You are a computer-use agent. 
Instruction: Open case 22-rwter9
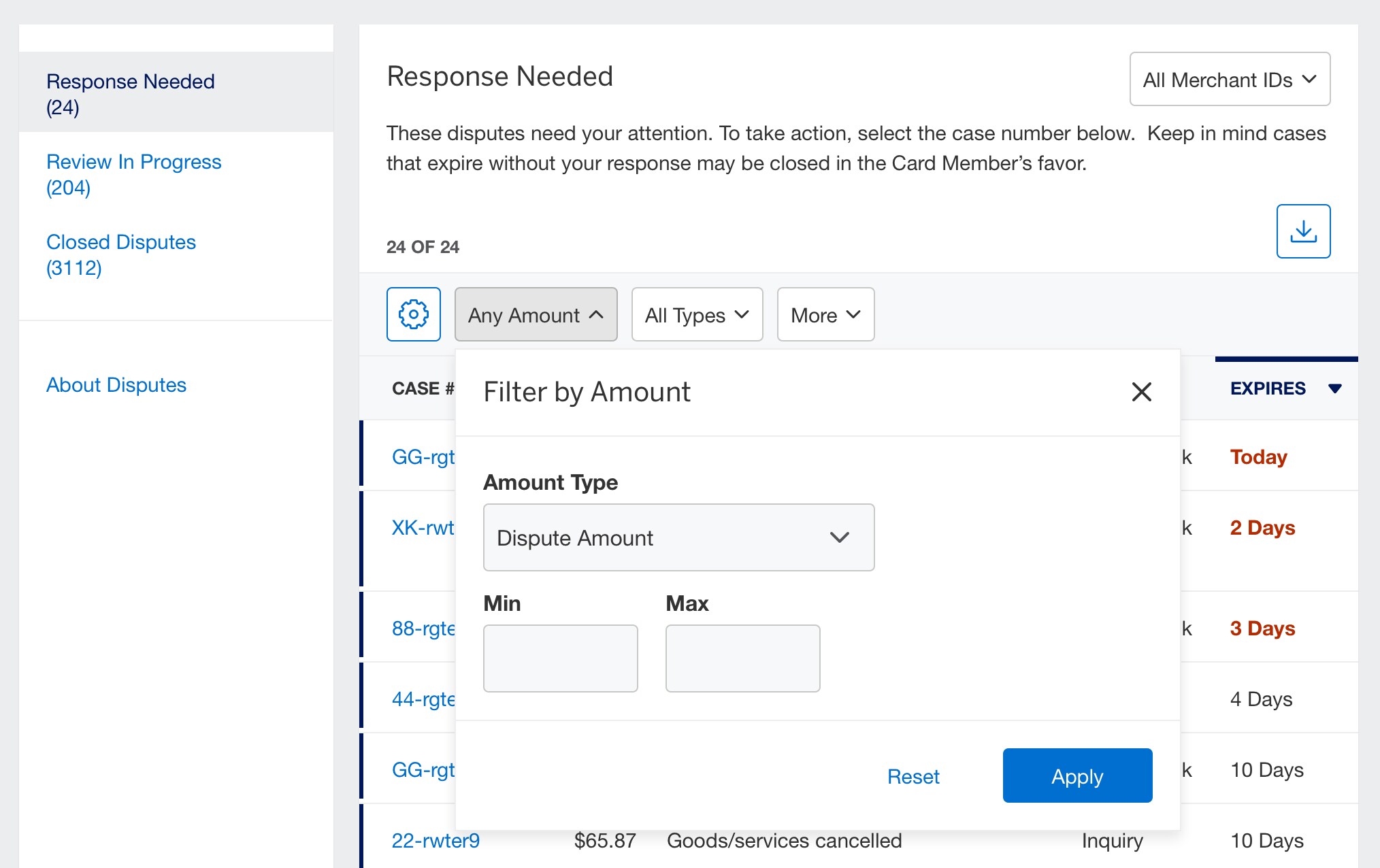[x=436, y=841]
